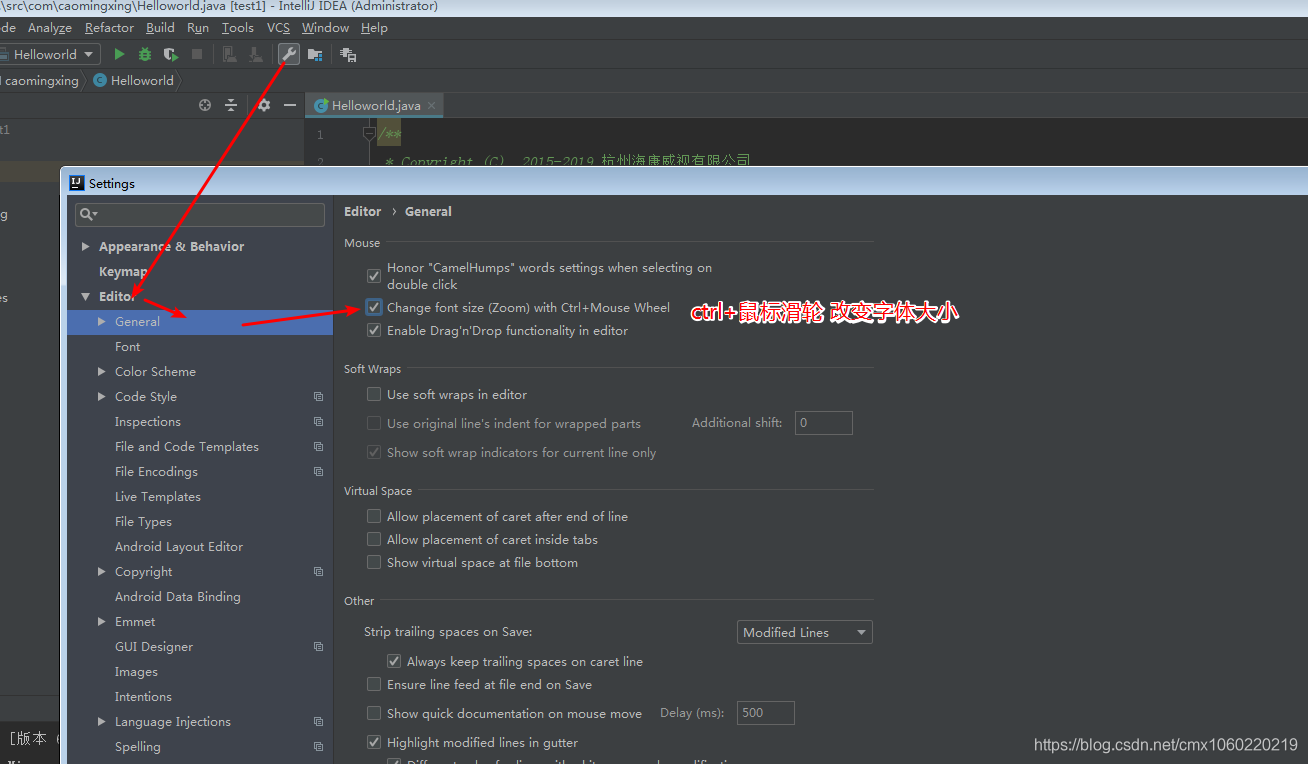The width and height of the screenshot is (1308, 764).
Task: Open the Build menu
Action: (160, 28)
